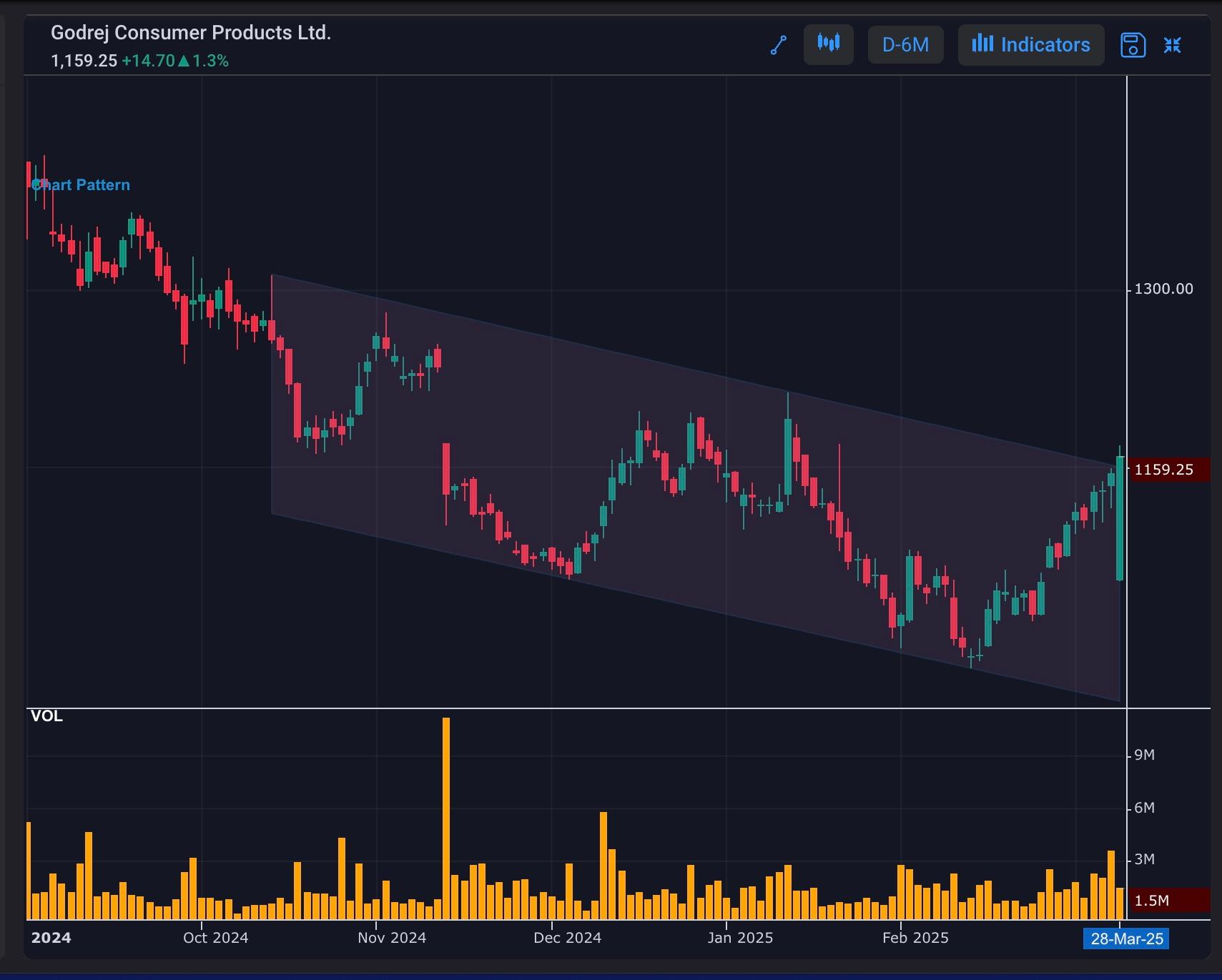The height and width of the screenshot is (980, 1222).
Task: Collapse the chart from fullscreen view
Action: click(1172, 45)
